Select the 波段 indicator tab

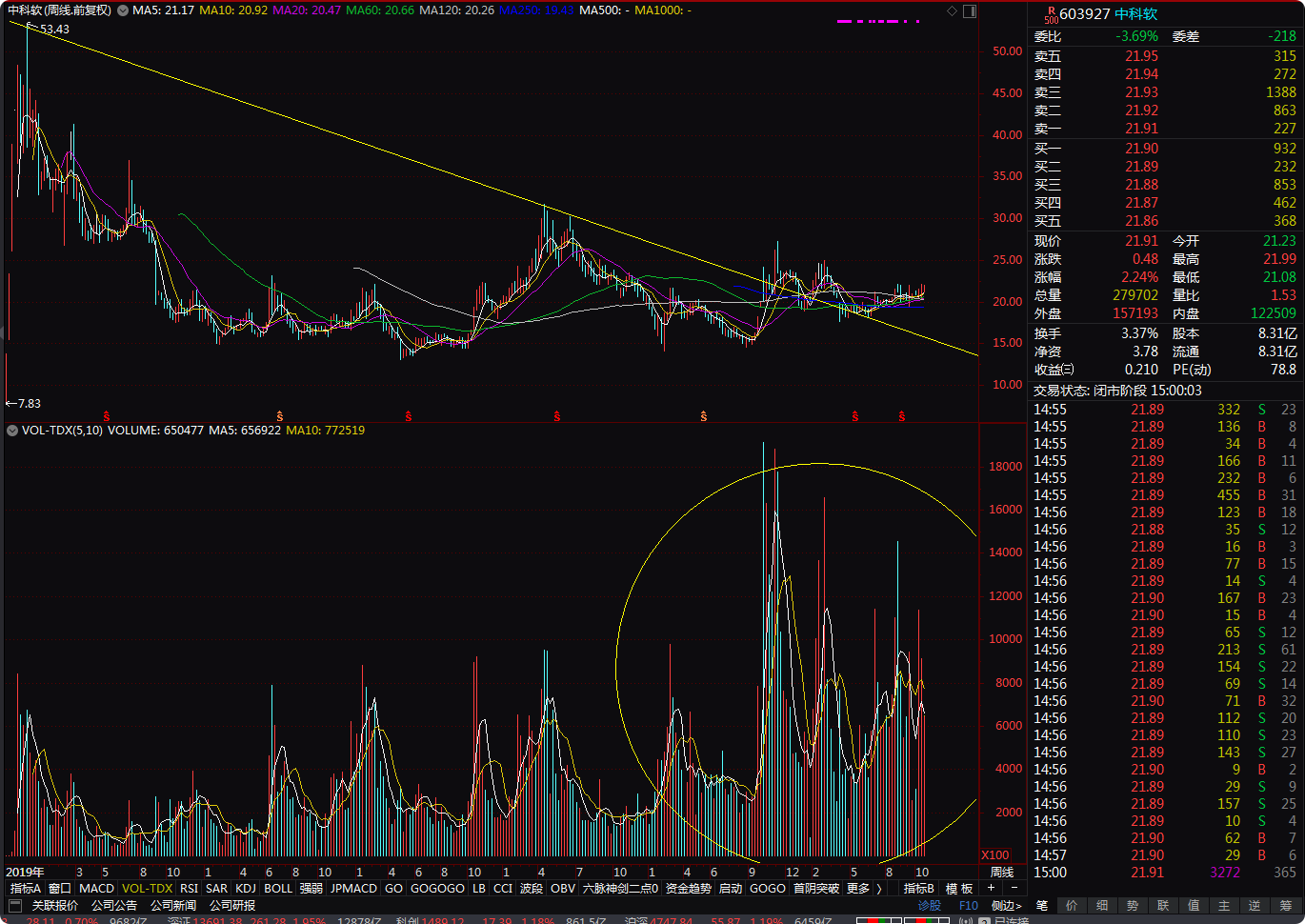532,888
